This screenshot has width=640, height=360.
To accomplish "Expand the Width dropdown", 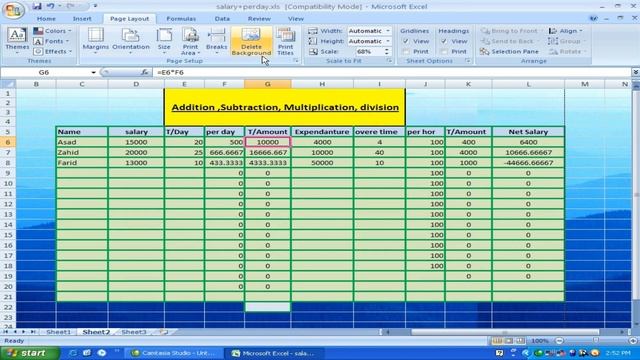I will click(x=388, y=31).
